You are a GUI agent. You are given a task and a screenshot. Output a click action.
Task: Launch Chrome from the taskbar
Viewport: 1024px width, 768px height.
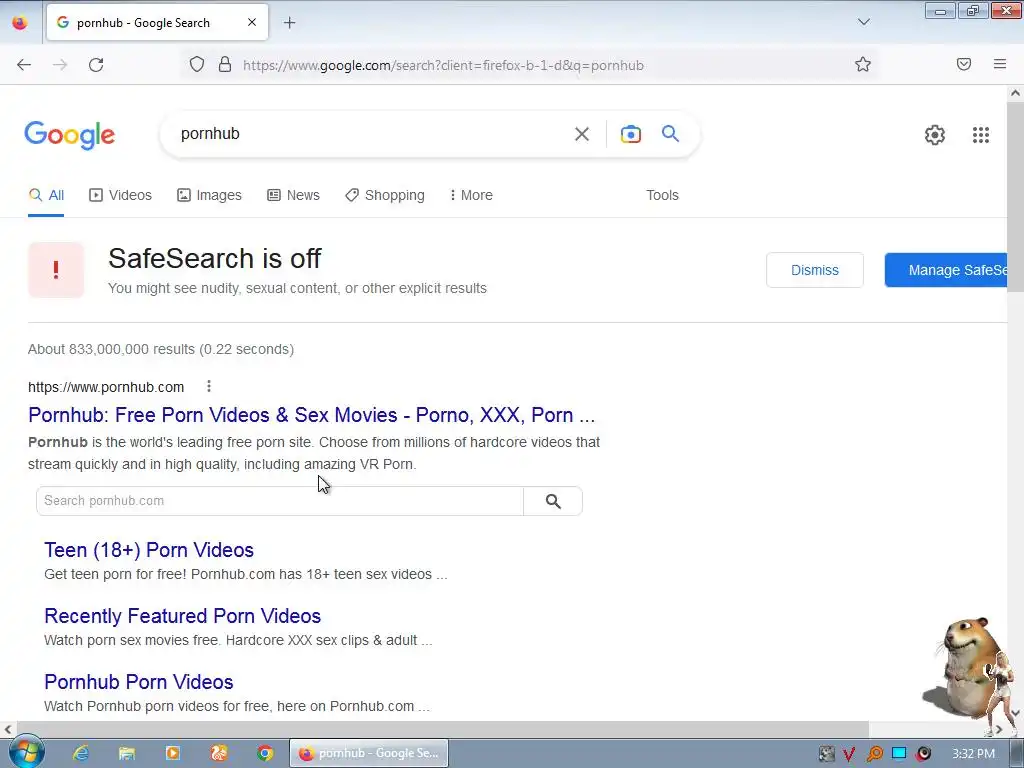[265, 753]
